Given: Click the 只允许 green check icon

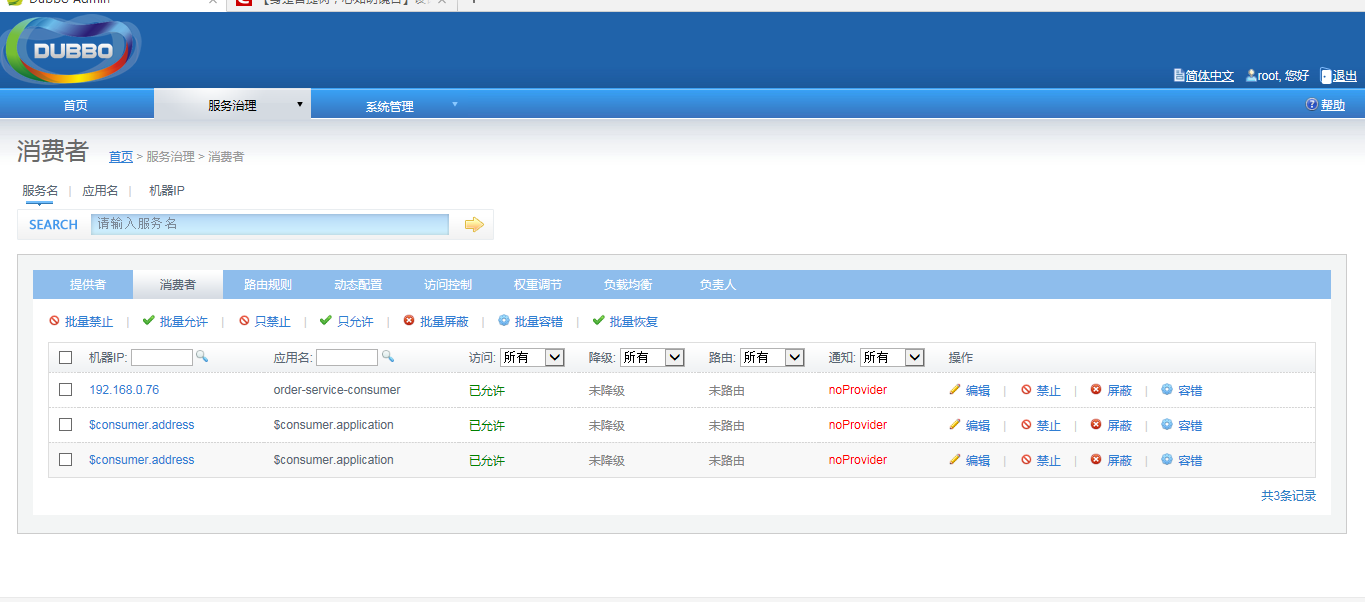Looking at the screenshot, I should pyautogui.click(x=325, y=321).
